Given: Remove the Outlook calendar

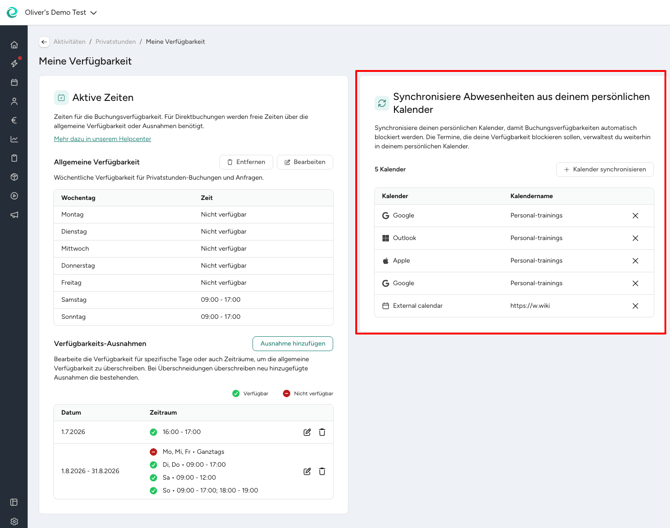Looking at the screenshot, I should coord(635,238).
